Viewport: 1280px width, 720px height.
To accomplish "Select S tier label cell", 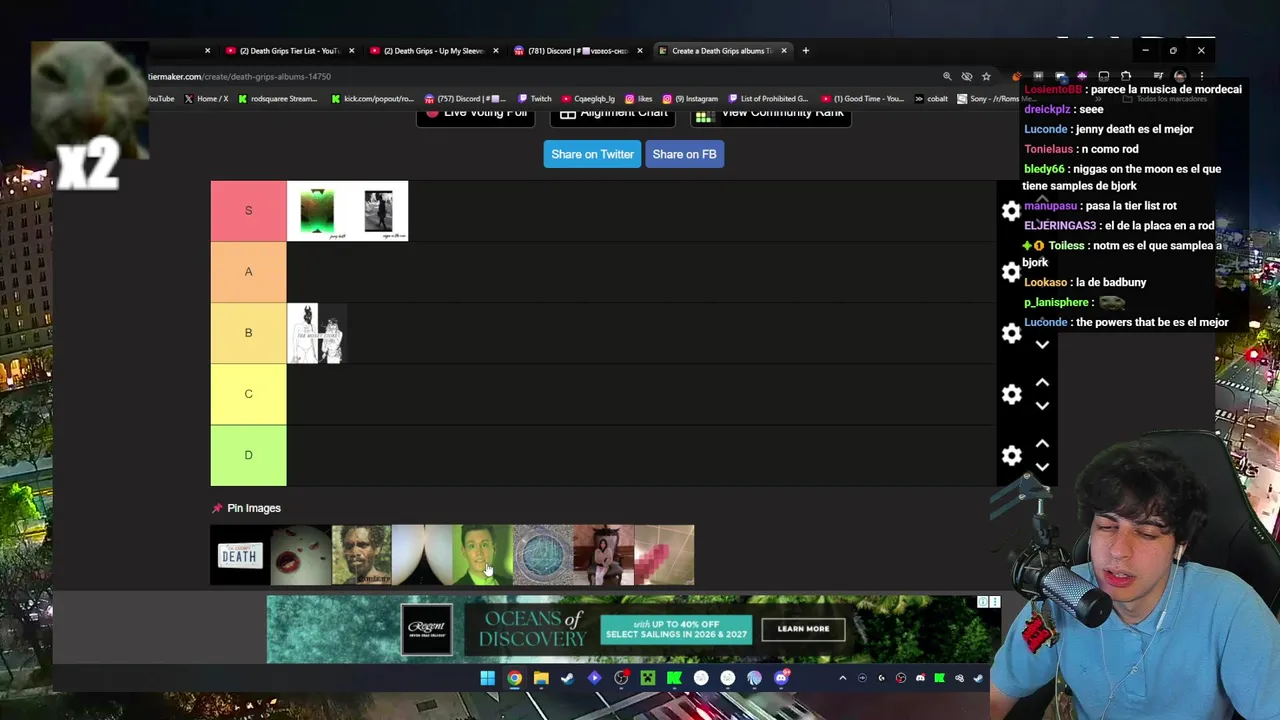I will coord(248,211).
